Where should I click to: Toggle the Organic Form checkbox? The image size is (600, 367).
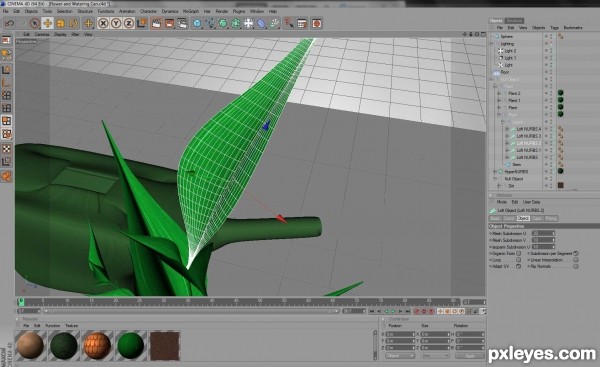tap(518, 253)
